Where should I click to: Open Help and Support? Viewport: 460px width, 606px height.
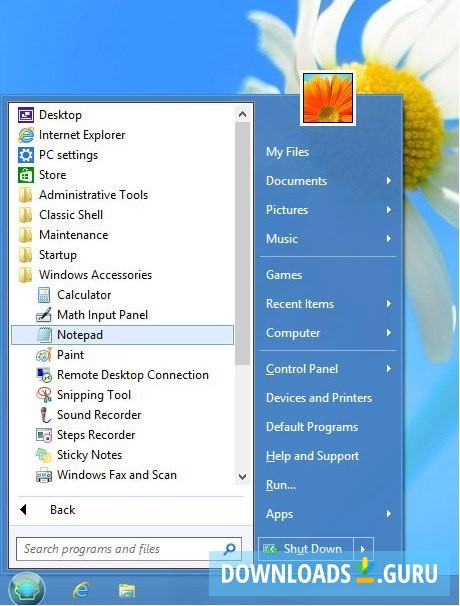click(x=312, y=456)
